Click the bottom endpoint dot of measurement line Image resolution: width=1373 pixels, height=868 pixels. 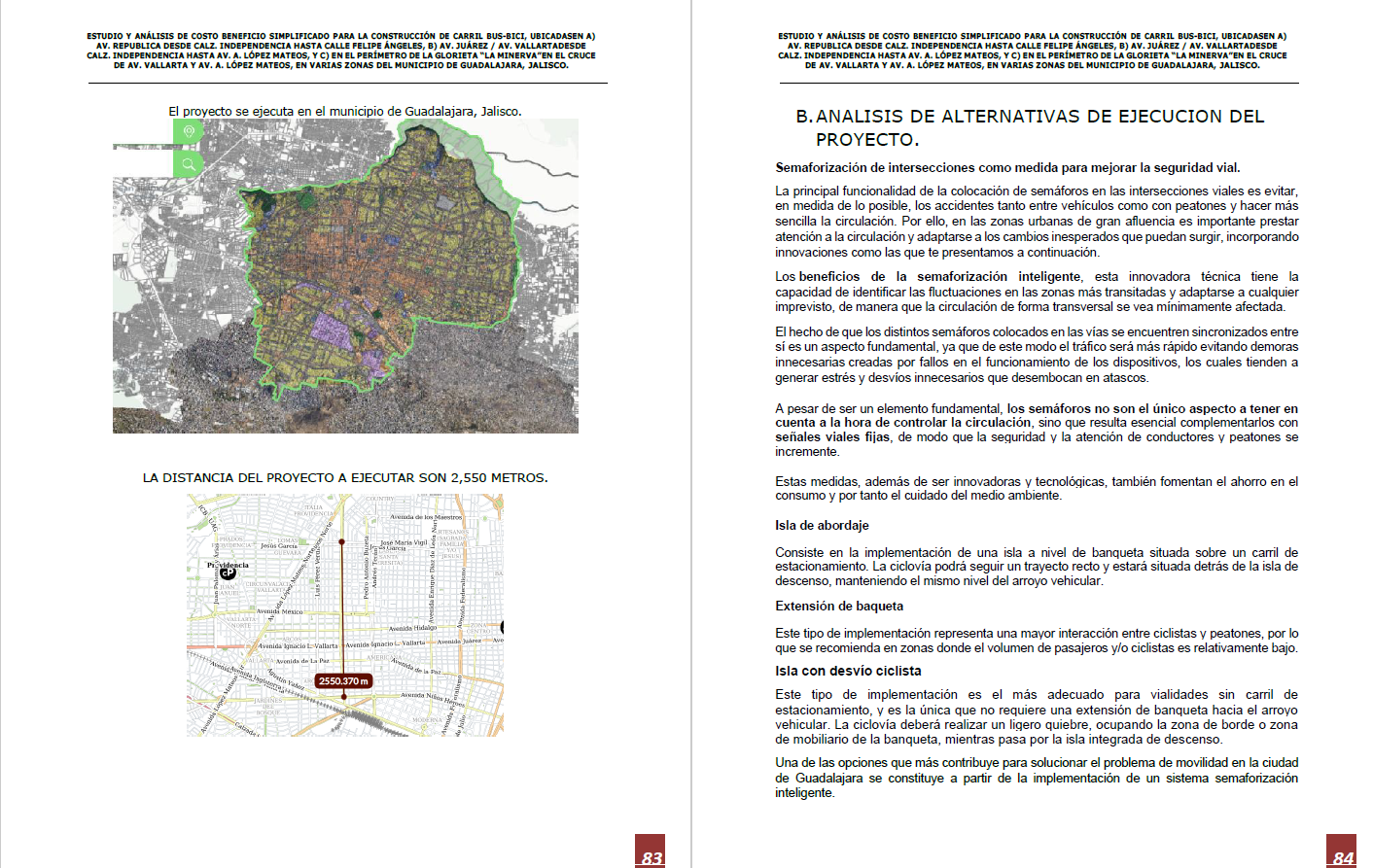(x=343, y=696)
